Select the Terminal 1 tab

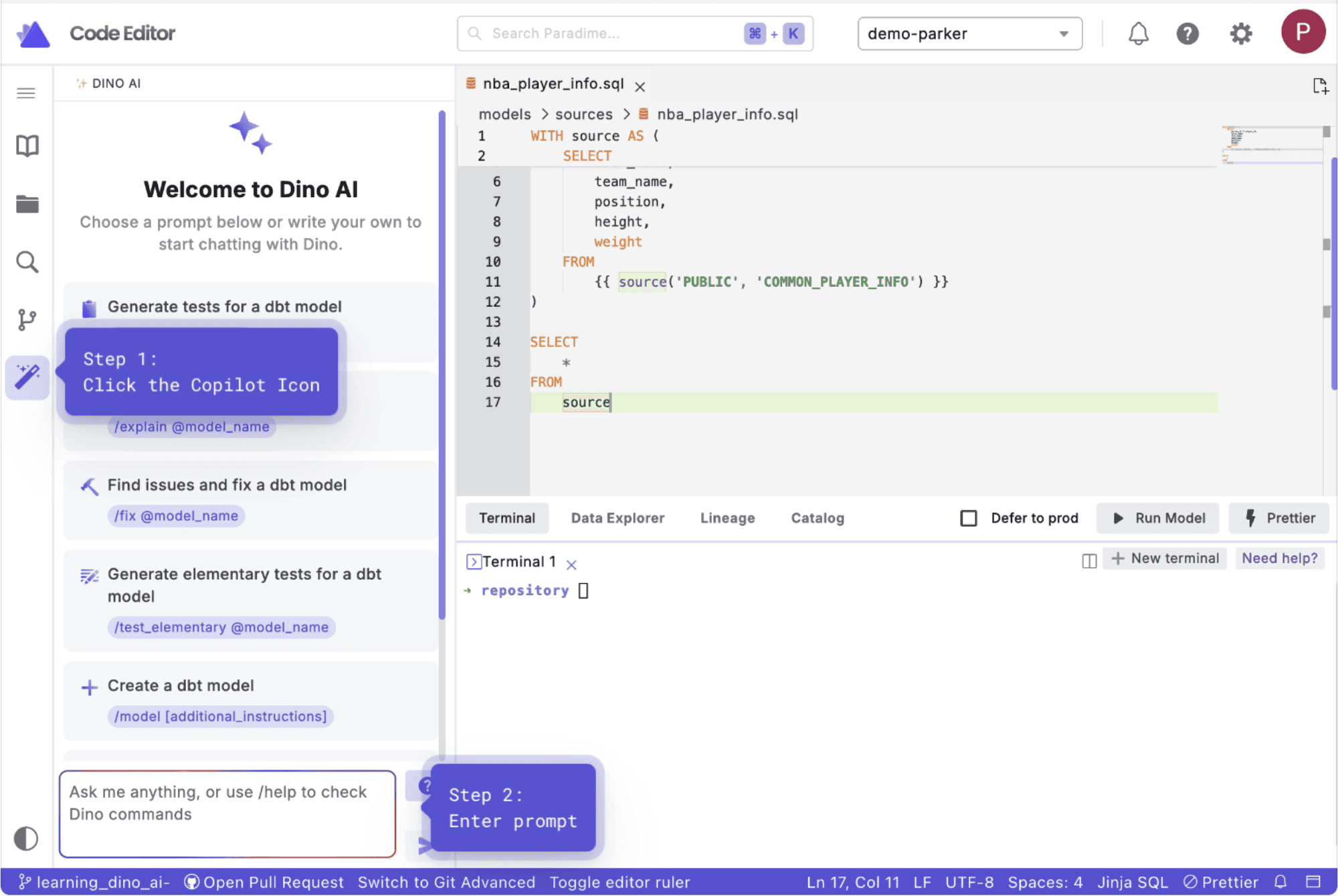click(x=519, y=562)
